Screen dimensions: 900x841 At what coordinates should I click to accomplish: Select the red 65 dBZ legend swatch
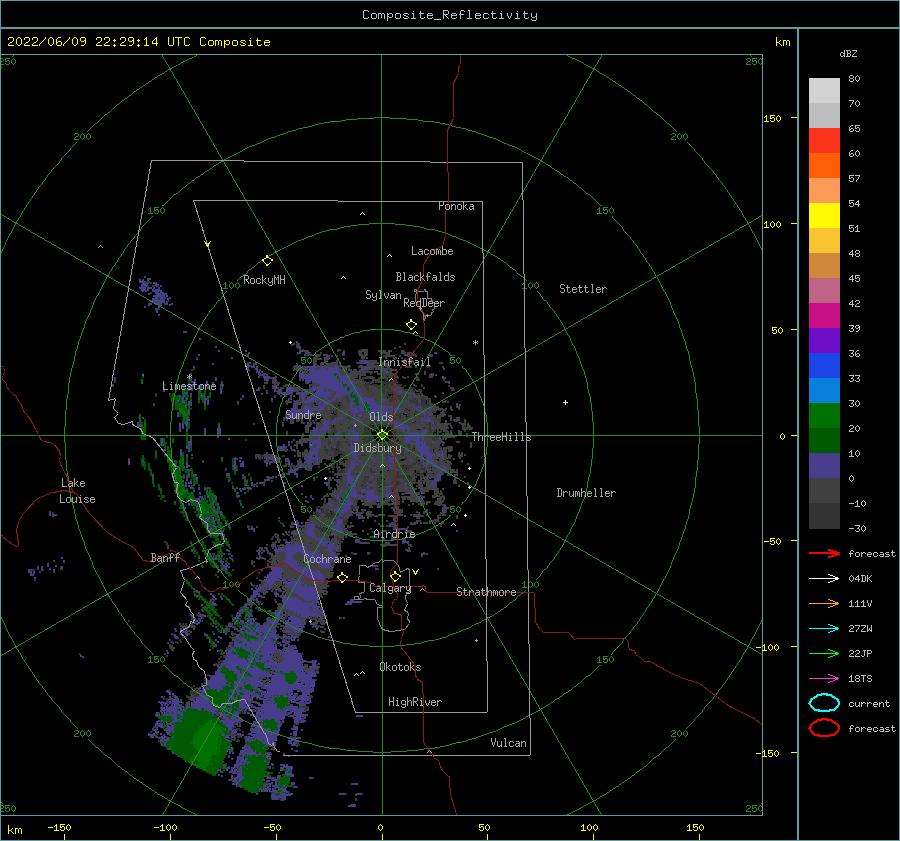[824, 140]
